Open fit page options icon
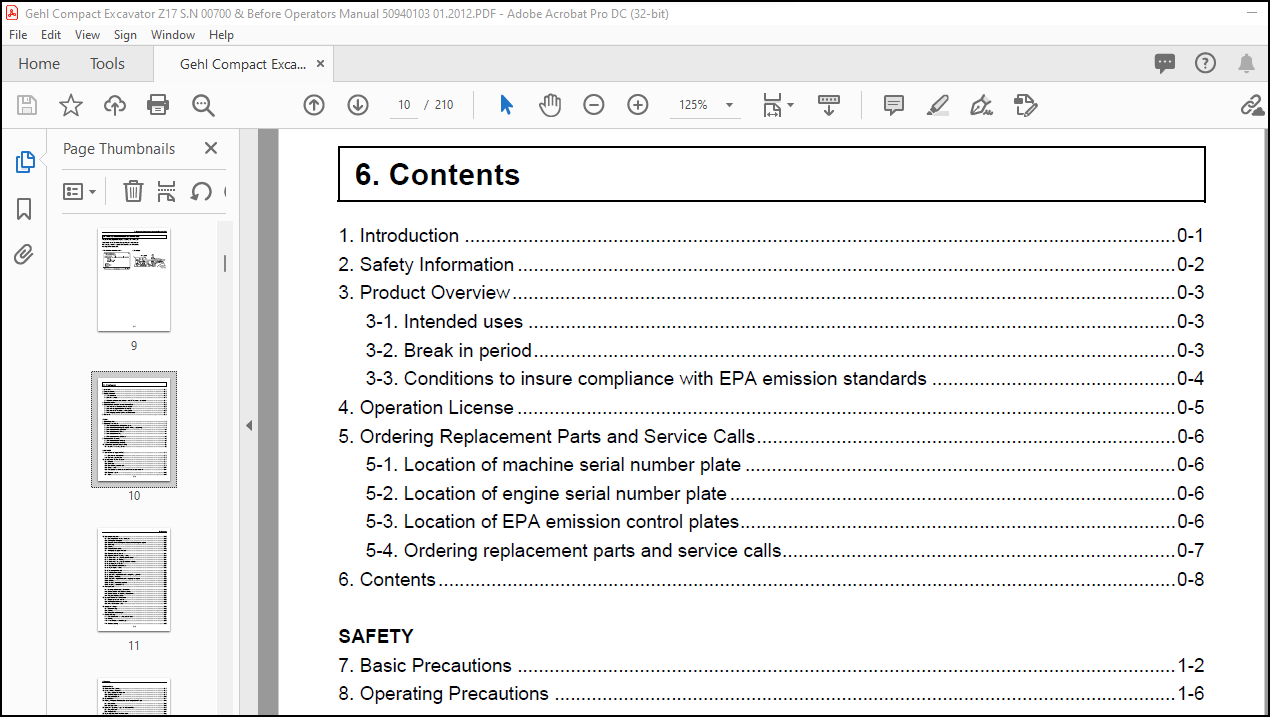The height and width of the screenshot is (717, 1270). (777, 105)
